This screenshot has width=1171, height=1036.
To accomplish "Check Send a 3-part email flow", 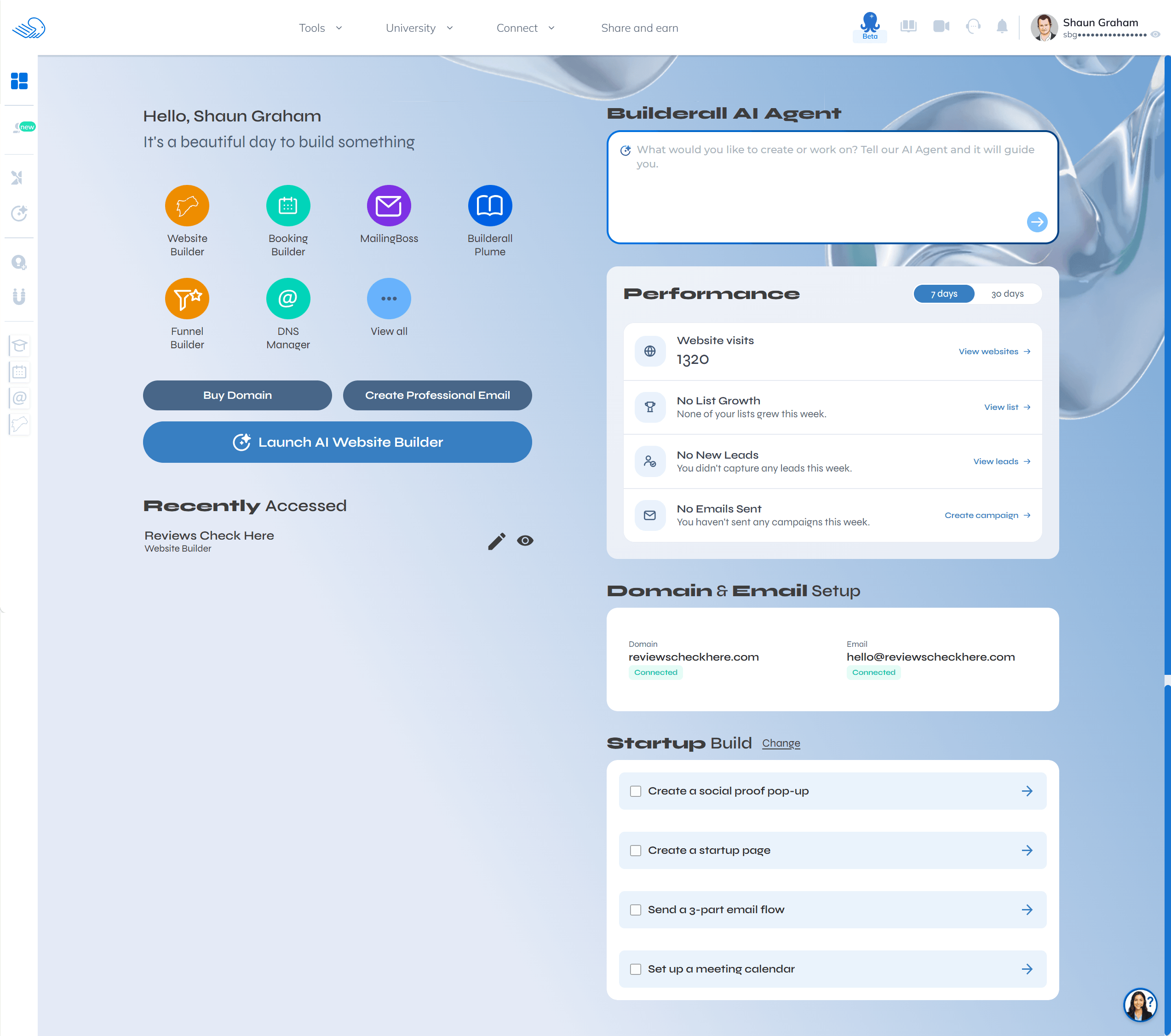I will tap(635, 910).
